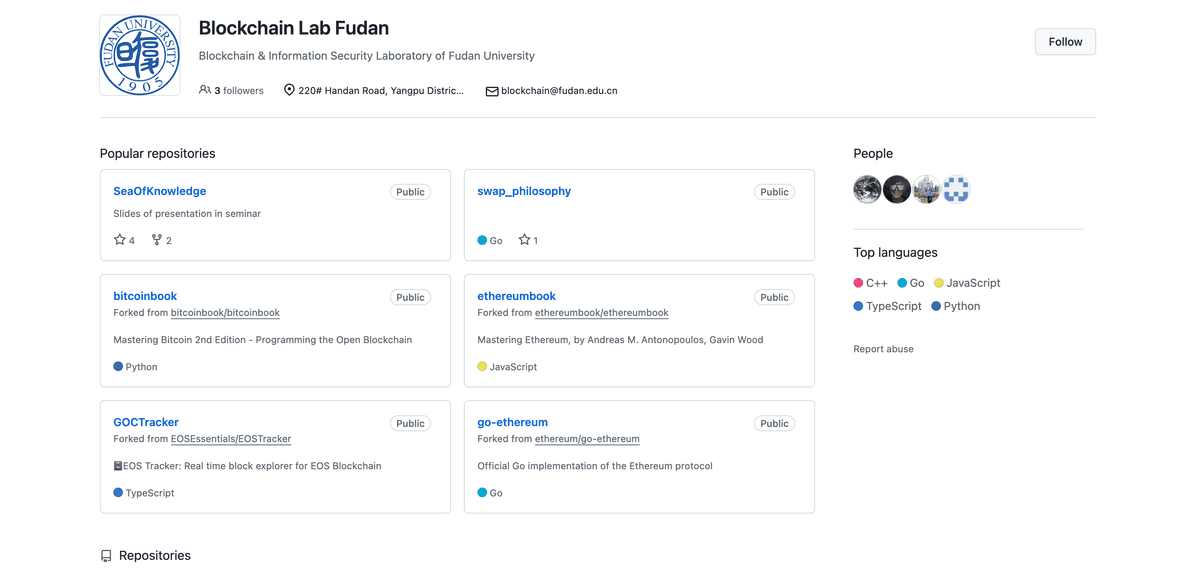Click the Blockchain Lab Fudan heading
Viewport: 1200px width, 576px height.
click(294, 28)
